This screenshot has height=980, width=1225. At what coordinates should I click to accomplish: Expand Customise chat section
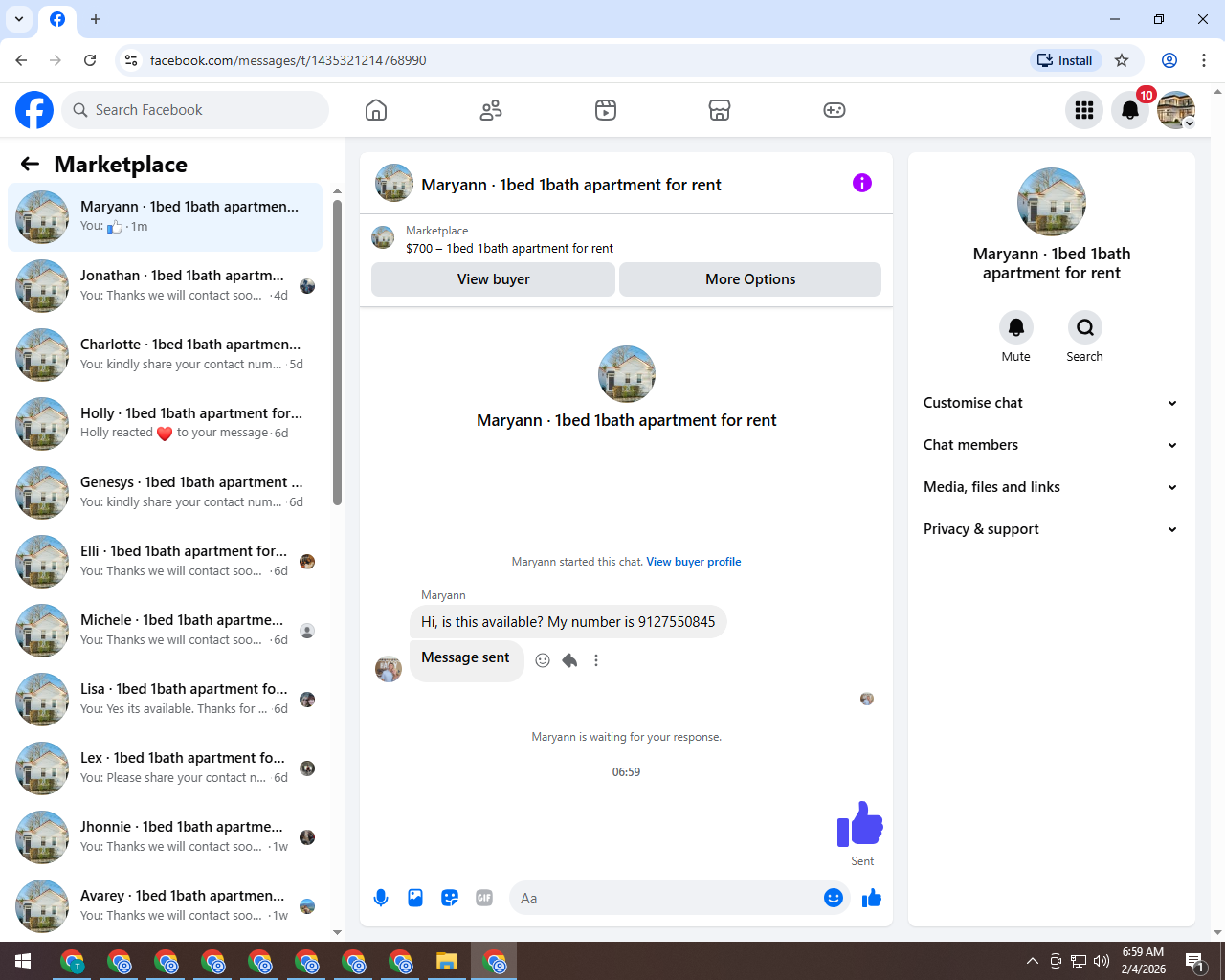point(1051,403)
